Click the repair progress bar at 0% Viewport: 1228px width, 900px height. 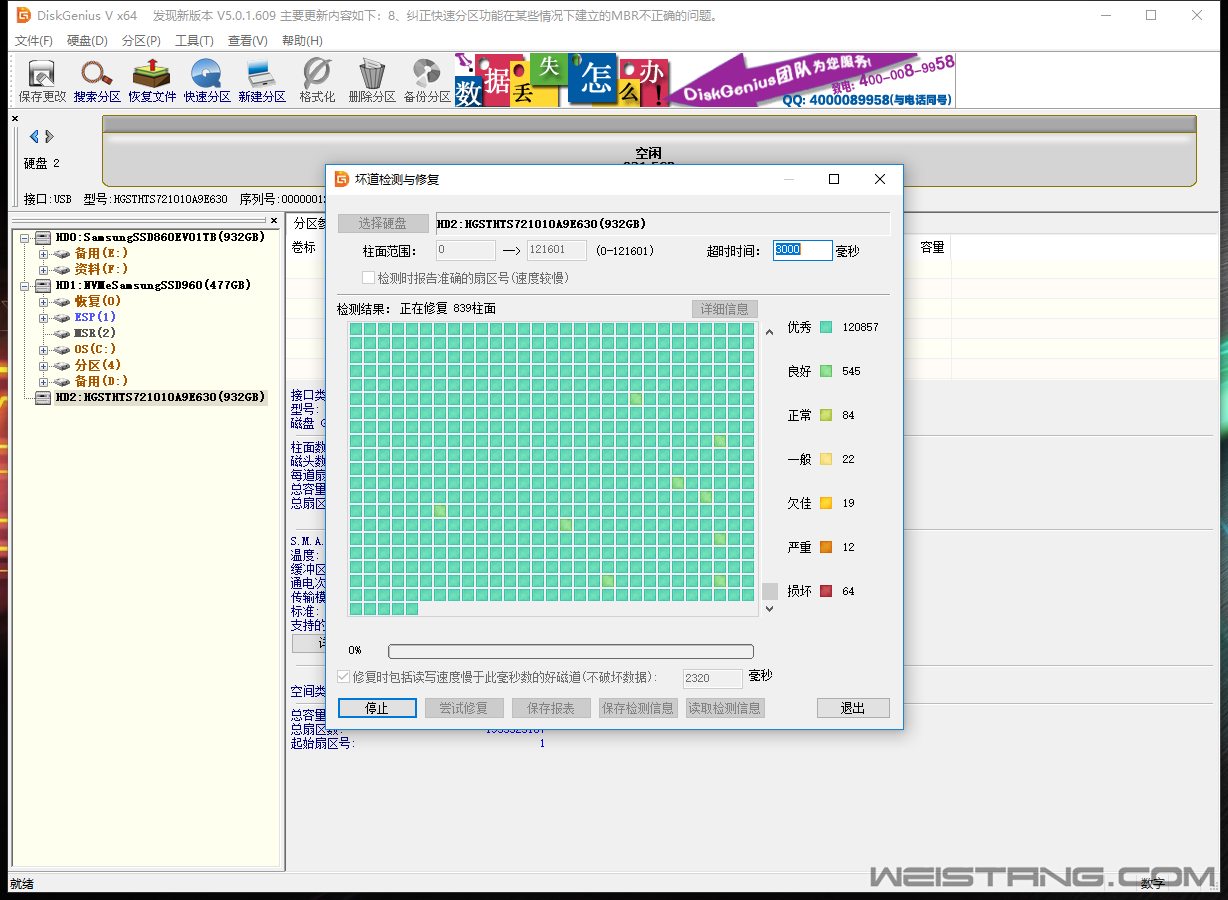571,651
